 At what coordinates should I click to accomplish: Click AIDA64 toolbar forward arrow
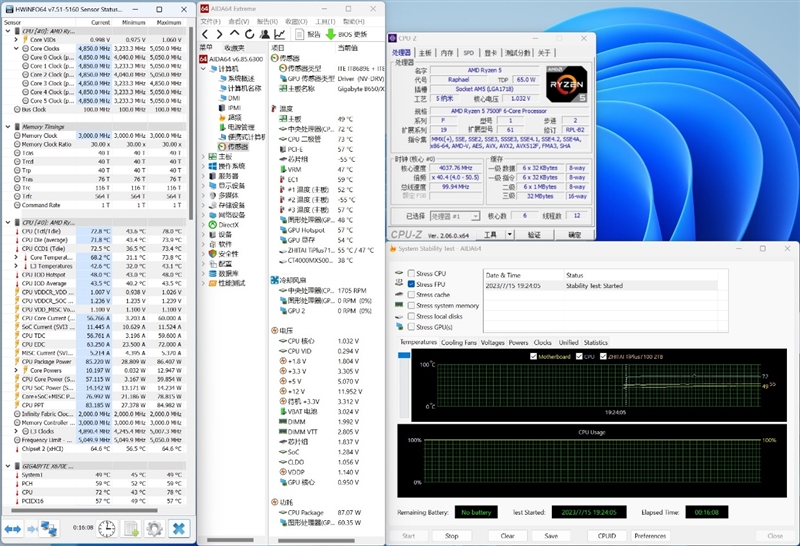point(219,34)
